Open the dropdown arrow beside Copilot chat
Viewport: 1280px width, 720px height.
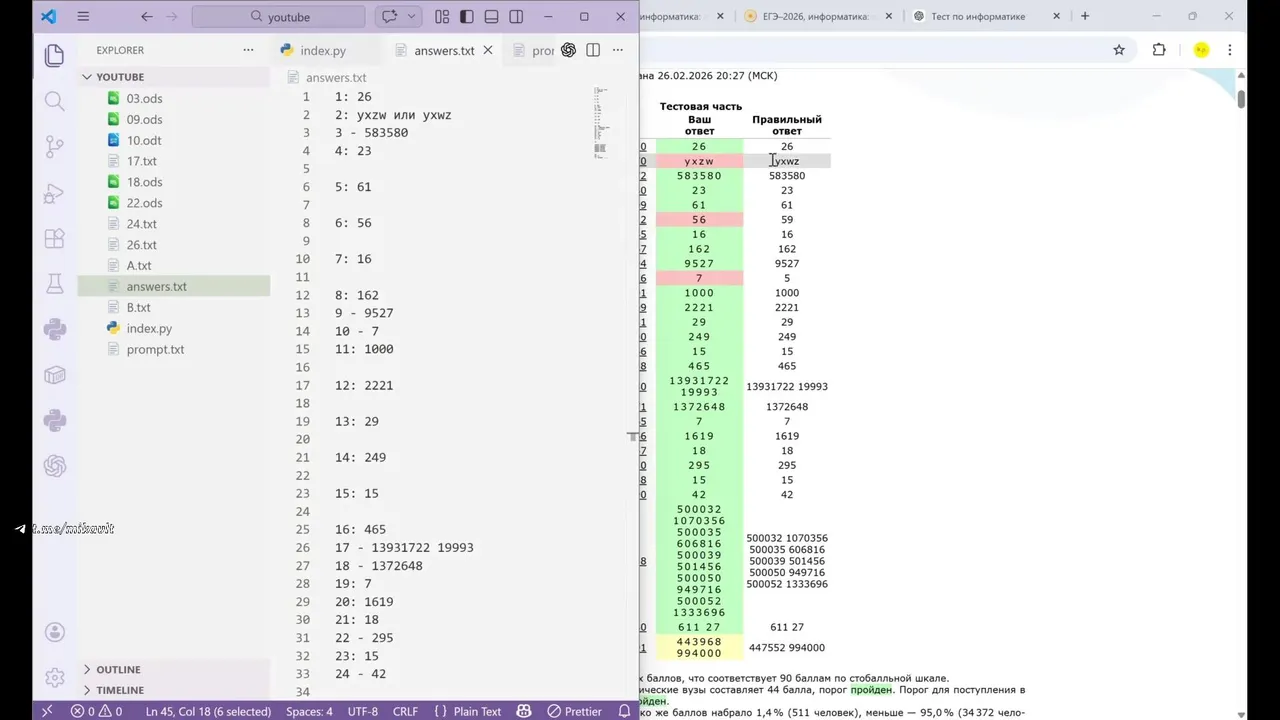click(411, 17)
